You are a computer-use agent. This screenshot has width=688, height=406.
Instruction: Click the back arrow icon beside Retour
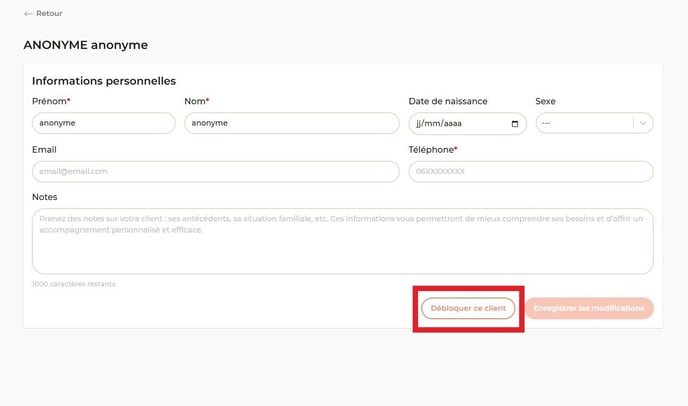28,14
